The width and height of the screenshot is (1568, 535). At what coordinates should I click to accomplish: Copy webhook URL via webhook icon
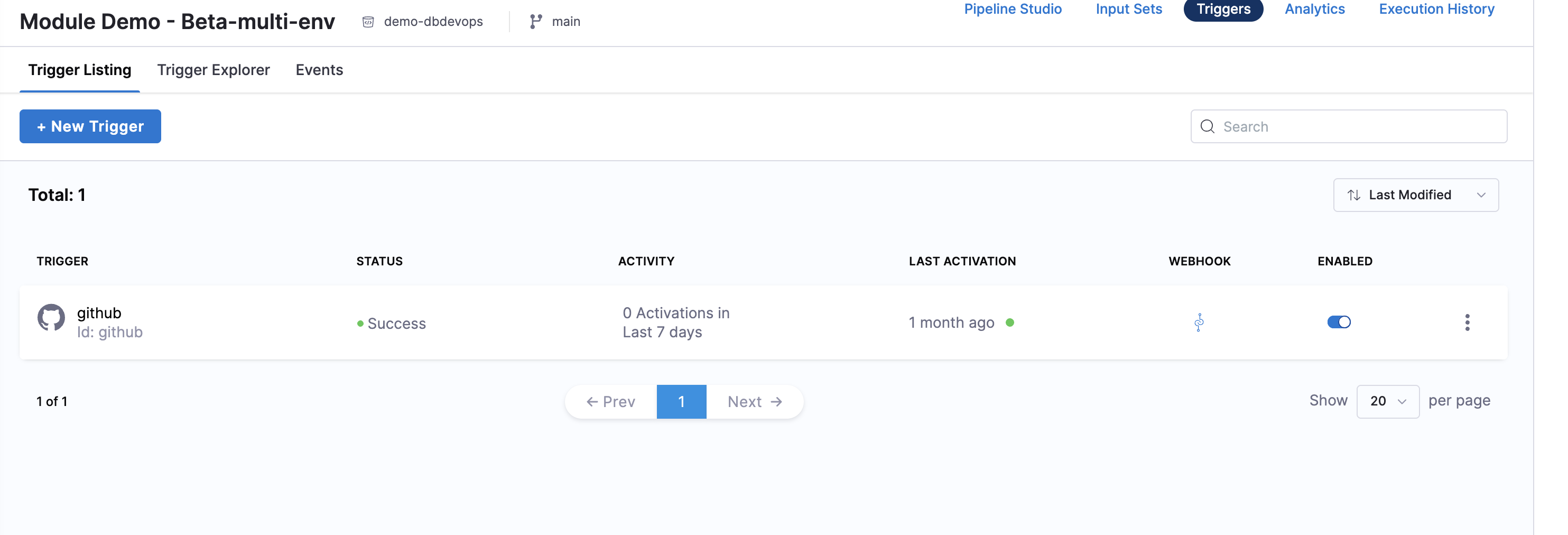(1199, 322)
